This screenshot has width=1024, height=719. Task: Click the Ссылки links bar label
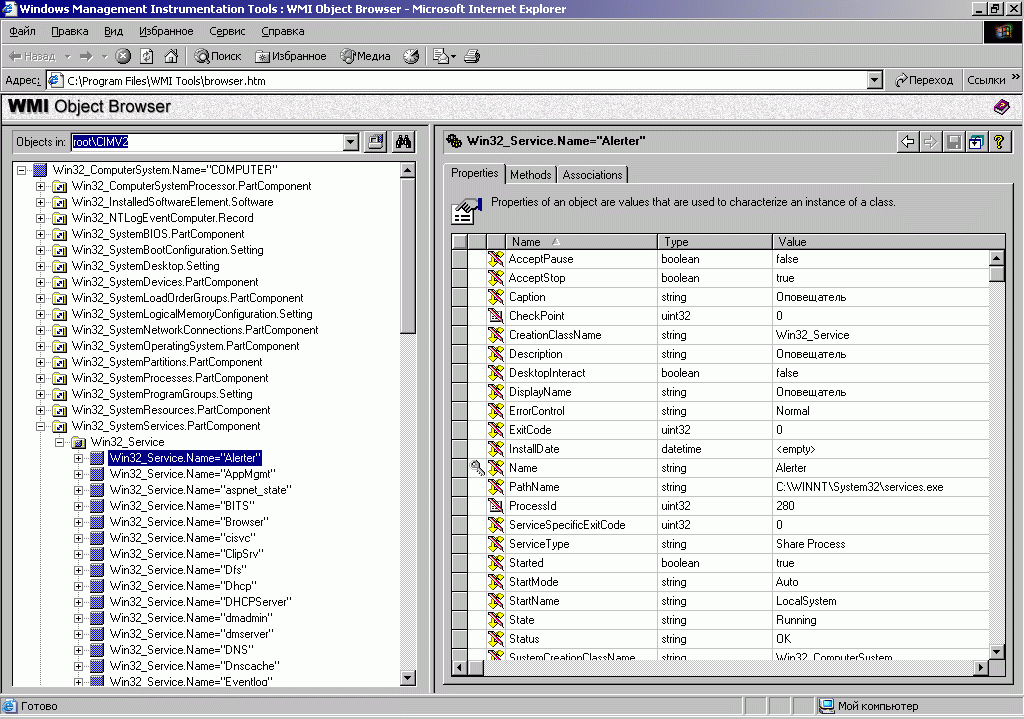[985, 80]
